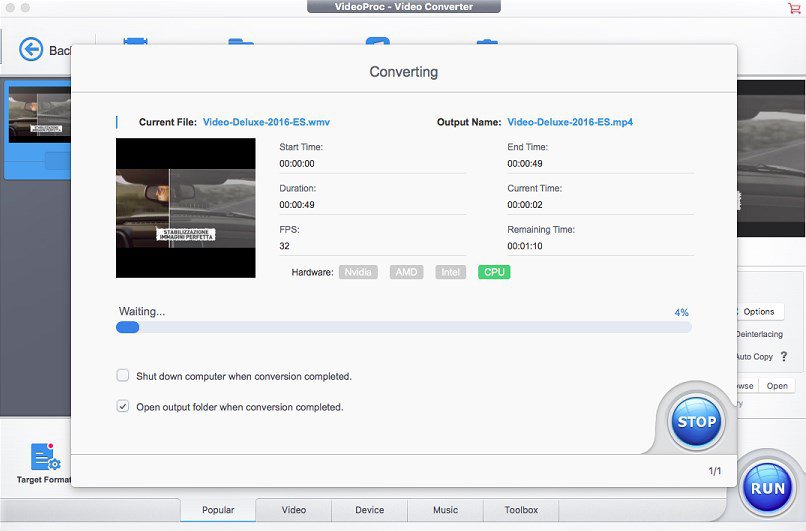
Task: Click the Options button
Action: [x=758, y=312]
